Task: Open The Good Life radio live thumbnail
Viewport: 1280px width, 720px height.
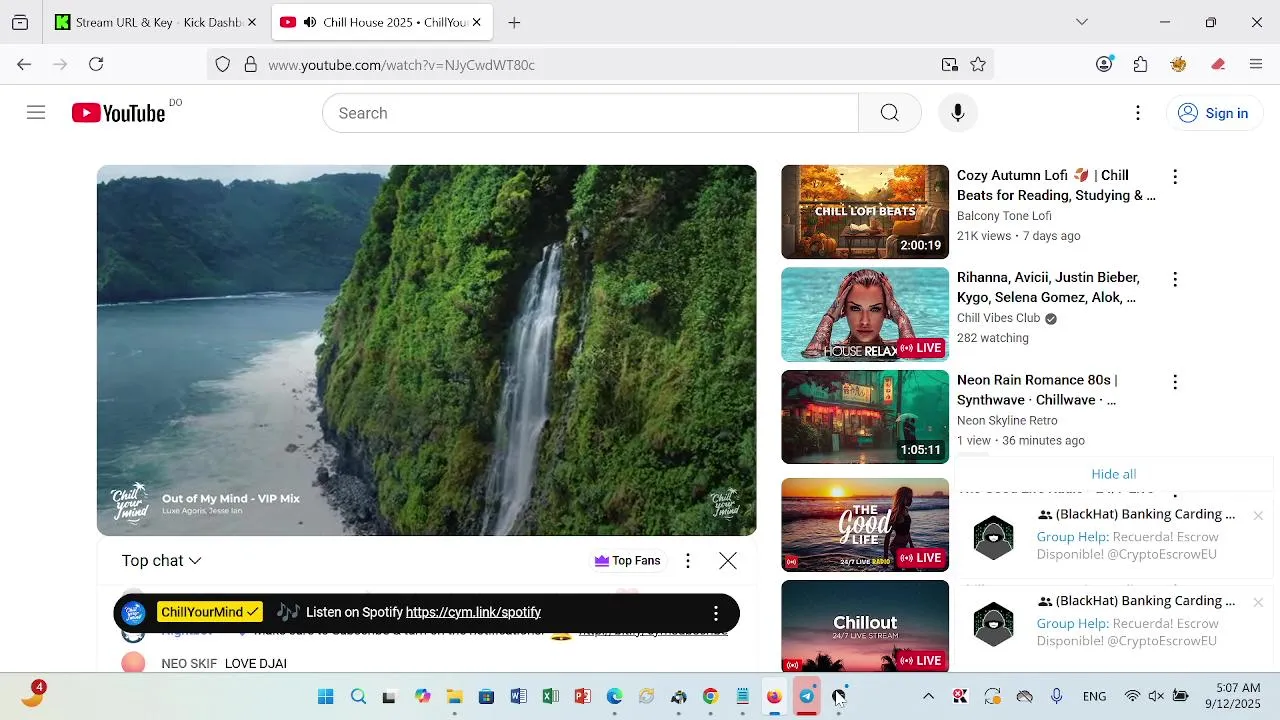Action: [865, 525]
